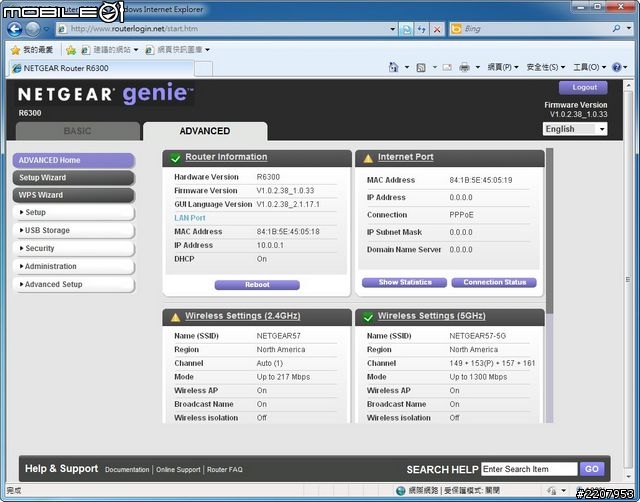Click the Logout button

[583, 87]
